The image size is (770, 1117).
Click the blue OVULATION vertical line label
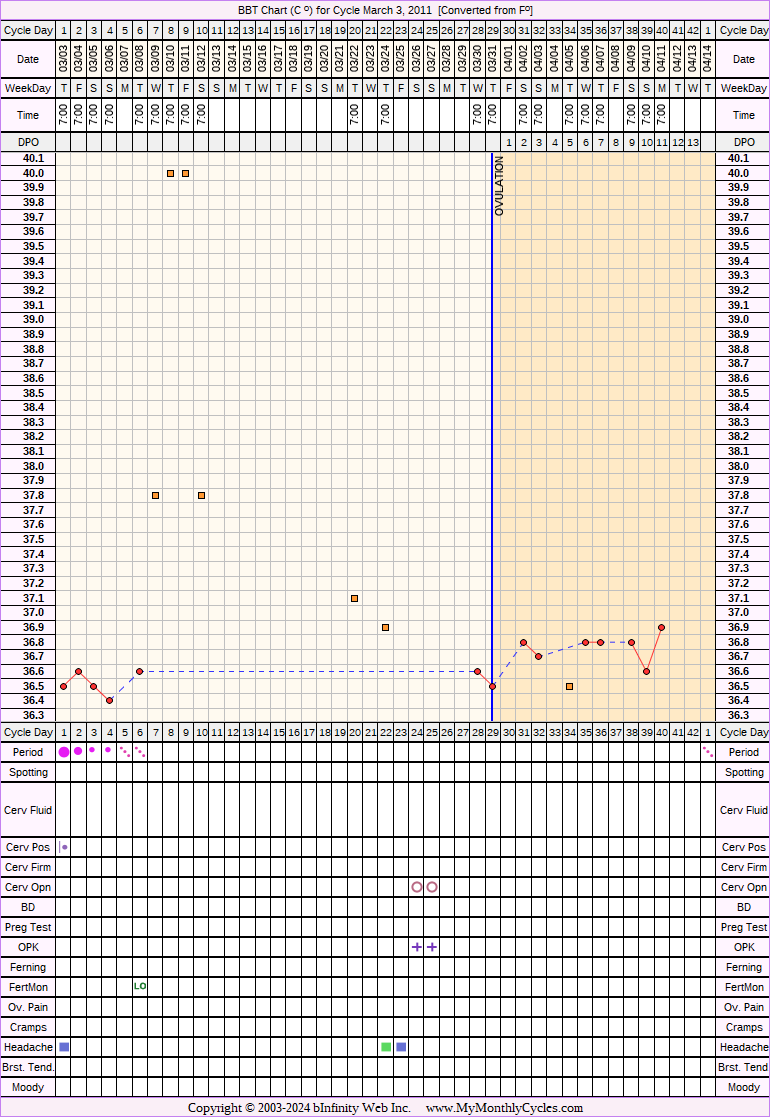pyautogui.click(x=500, y=186)
